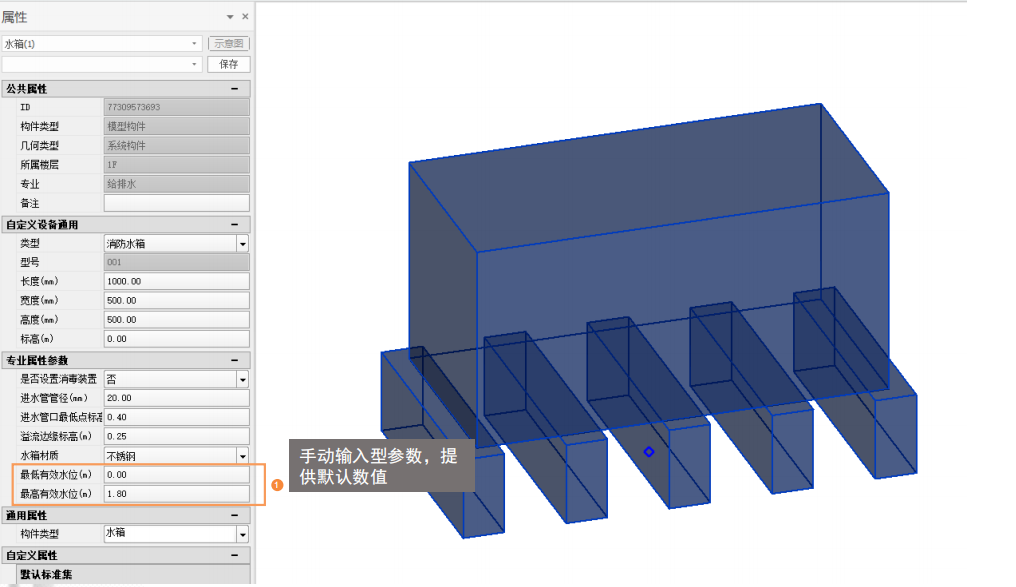Collapse the 公共属性 section
1016x587 pixels.
click(x=234, y=89)
